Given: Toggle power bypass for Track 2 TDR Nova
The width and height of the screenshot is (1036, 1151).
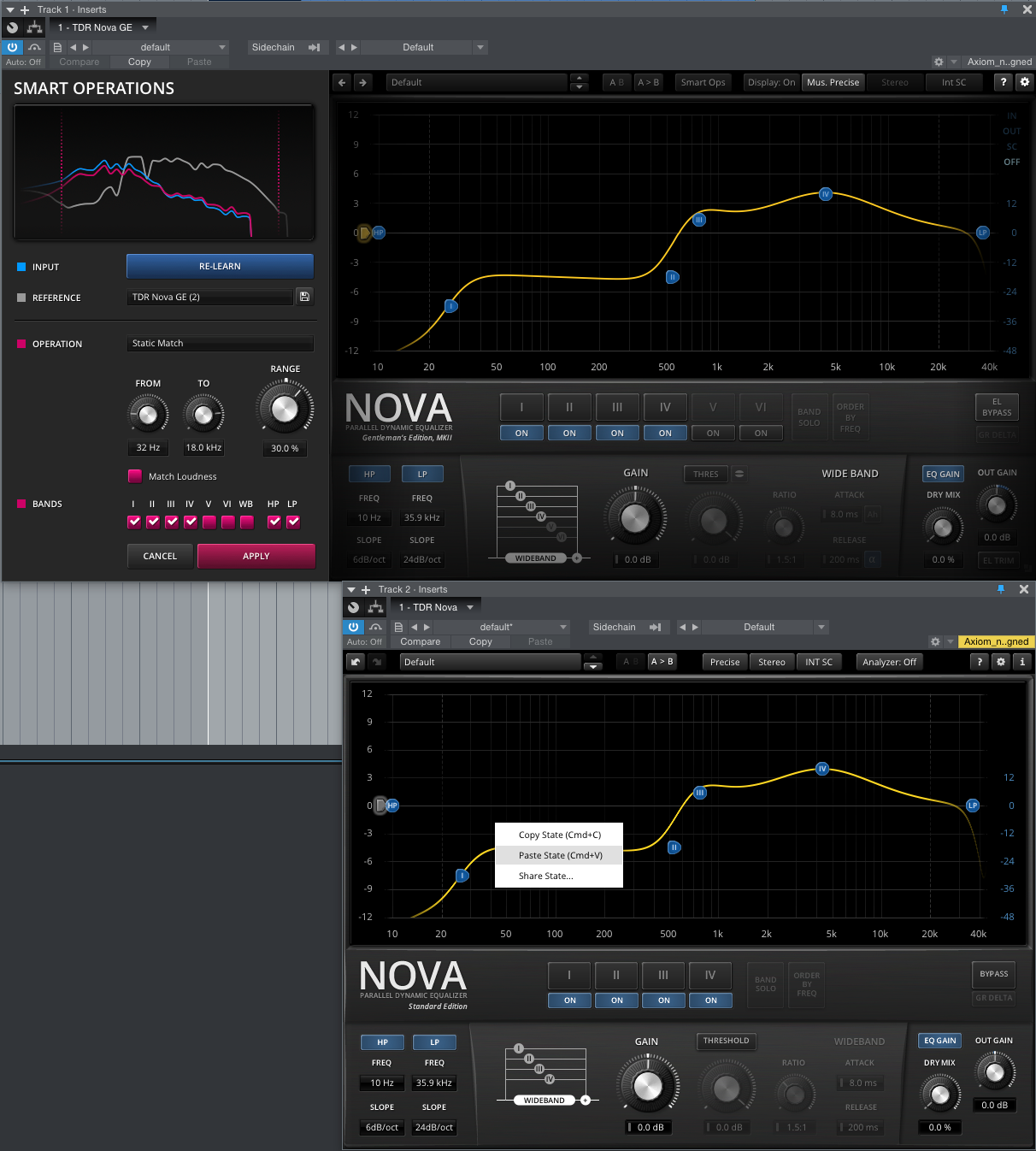Looking at the screenshot, I should 353,627.
